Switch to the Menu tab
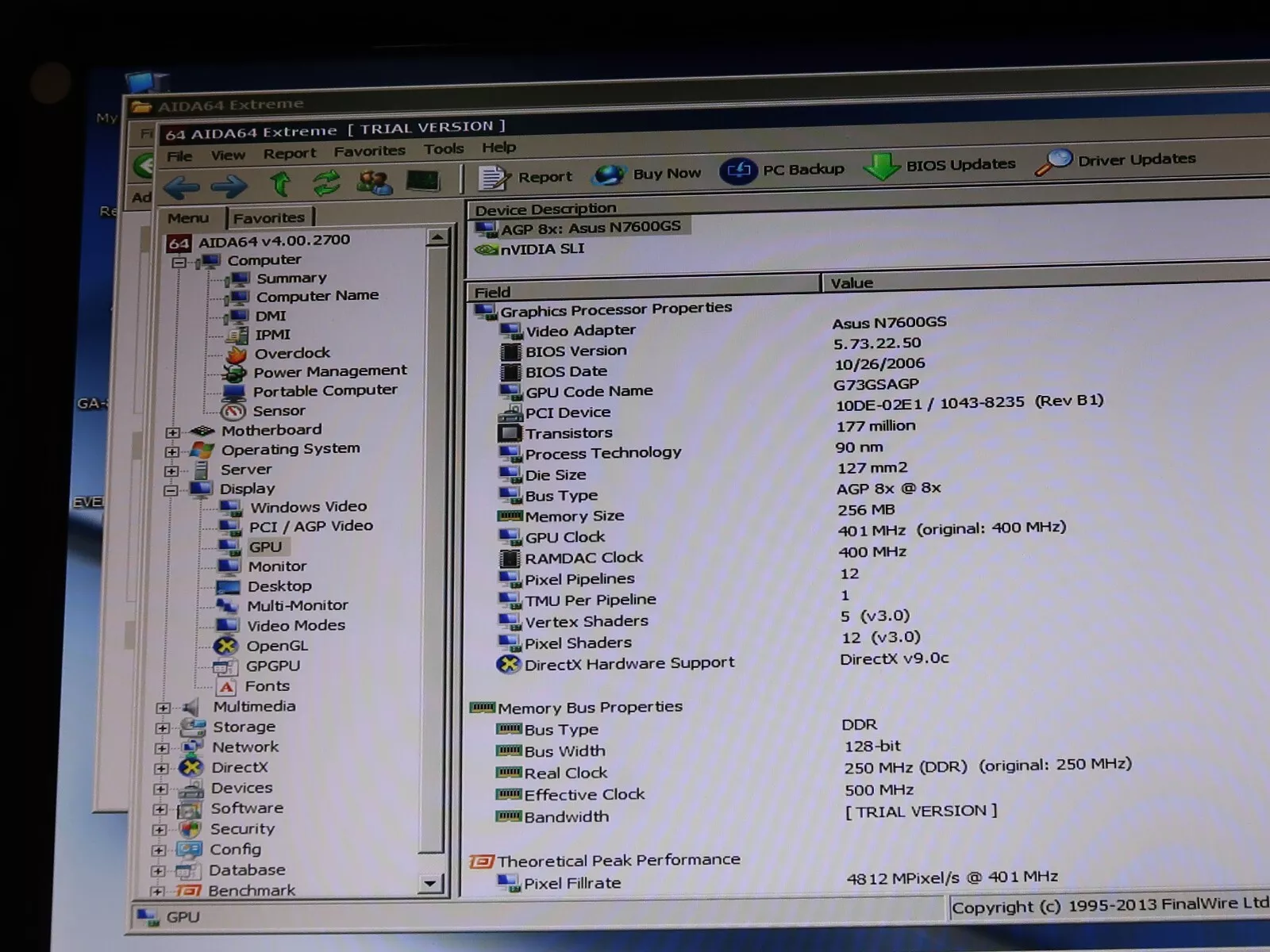The width and height of the screenshot is (1270, 952). pyautogui.click(x=188, y=218)
